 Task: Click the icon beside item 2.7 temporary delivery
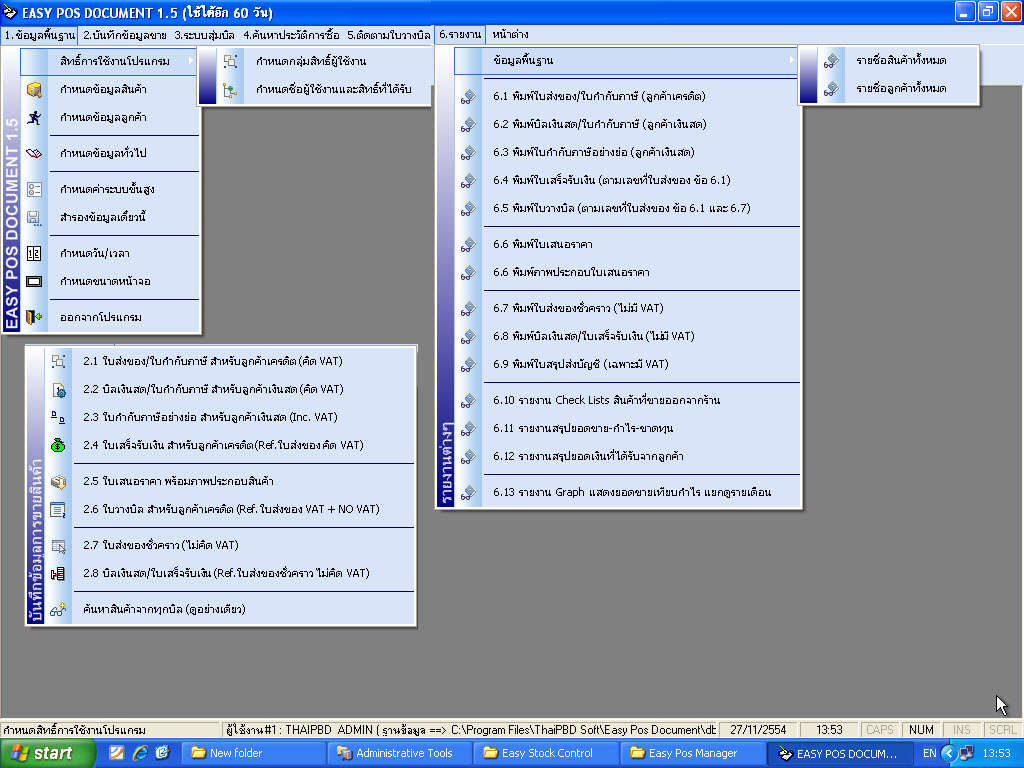(x=58, y=546)
